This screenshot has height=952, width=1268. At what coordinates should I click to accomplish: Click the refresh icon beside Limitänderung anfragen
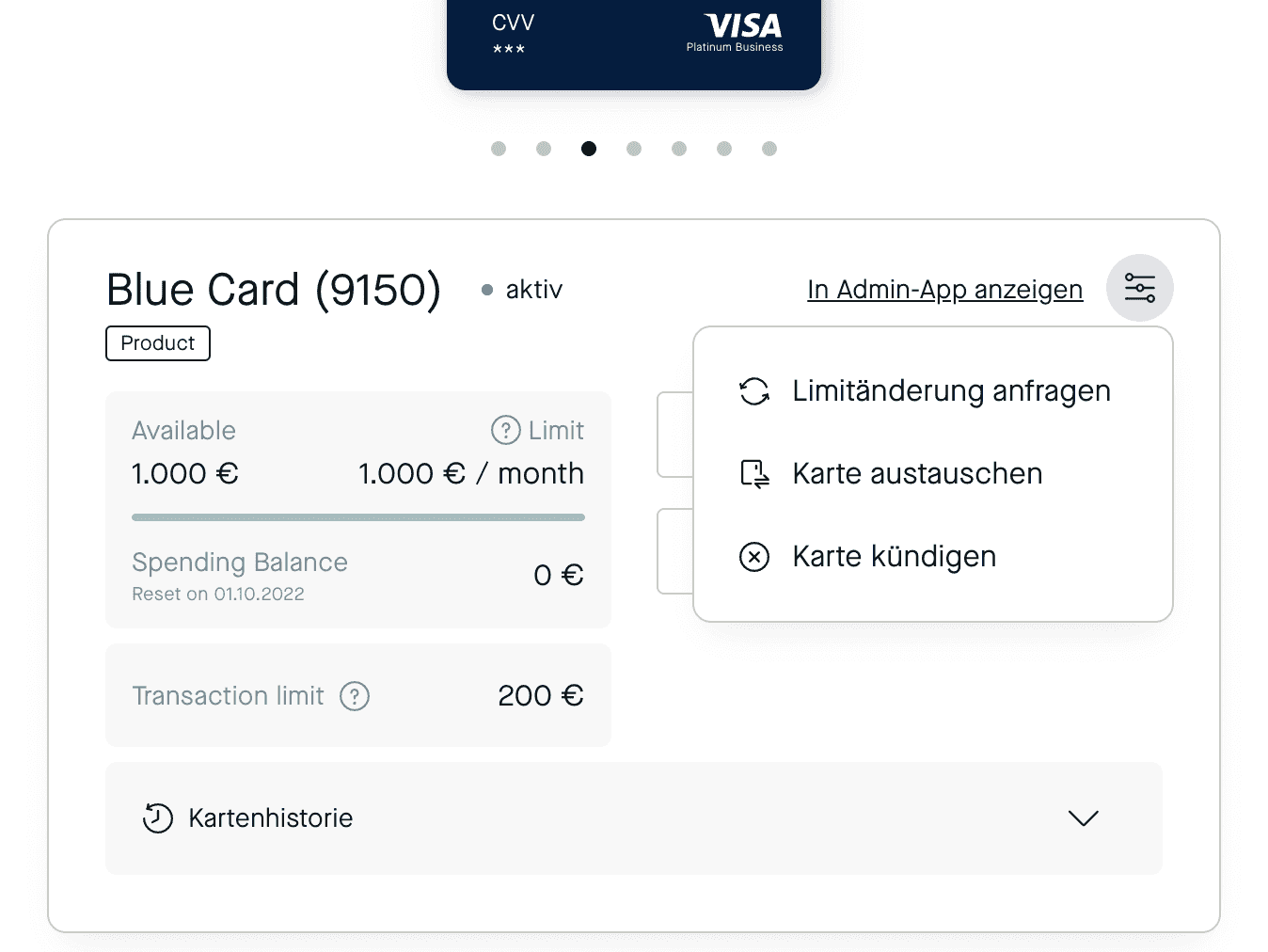click(753, 390)
